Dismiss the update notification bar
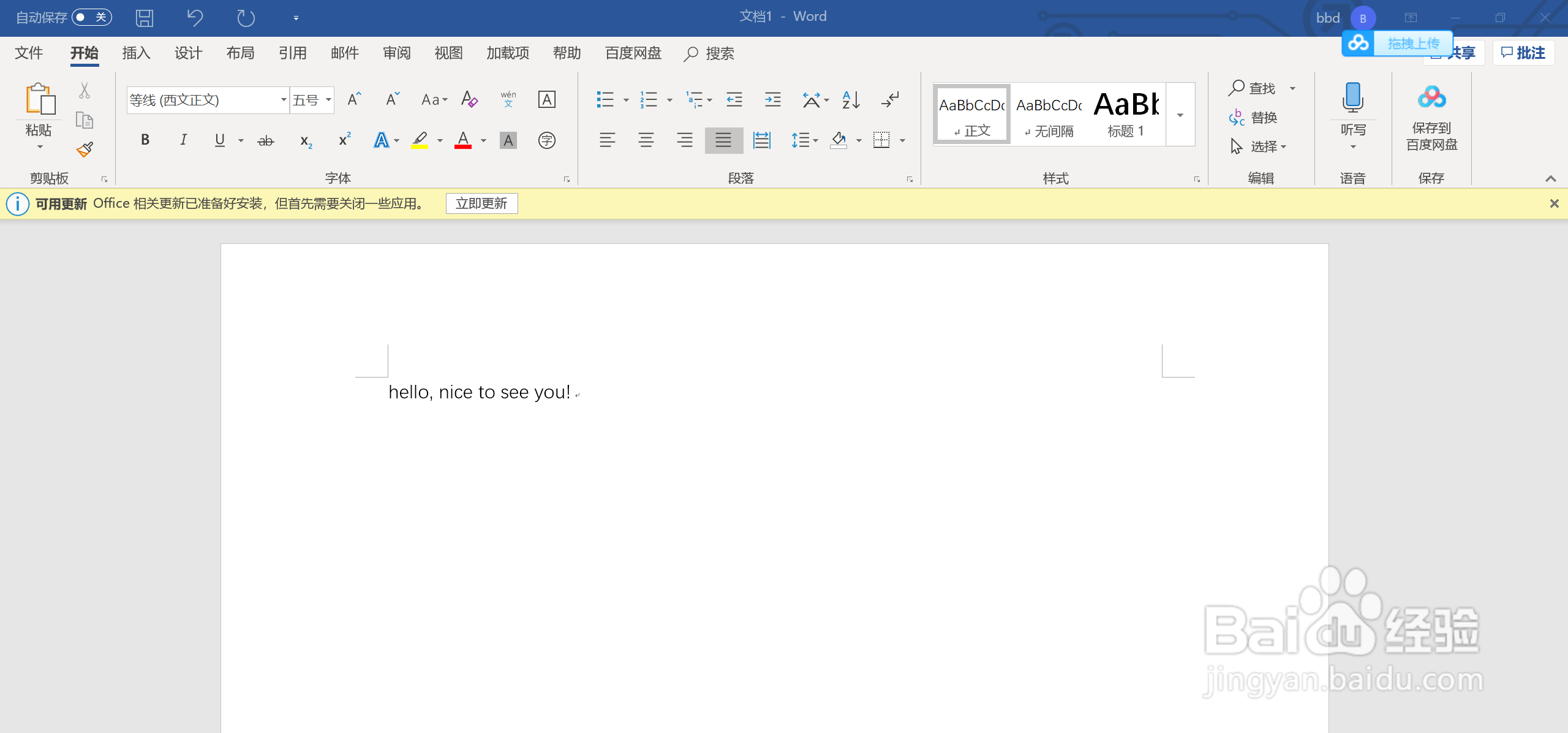 click(1554, 203)
